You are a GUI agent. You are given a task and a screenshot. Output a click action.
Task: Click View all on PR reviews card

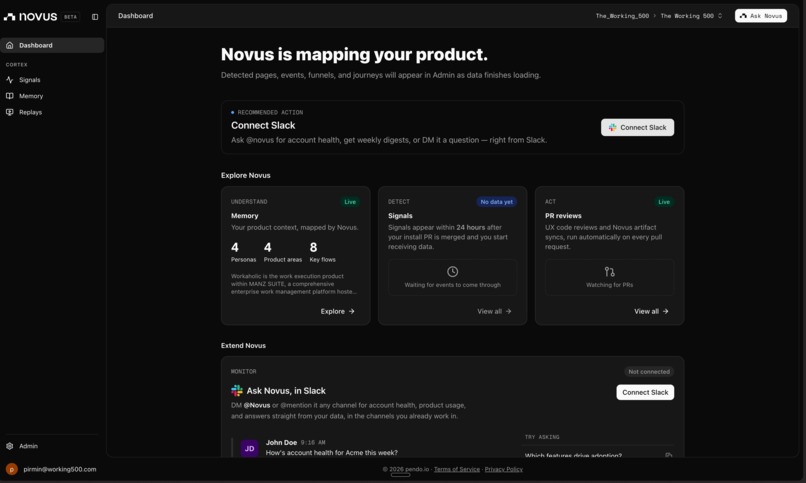[651, 311]
